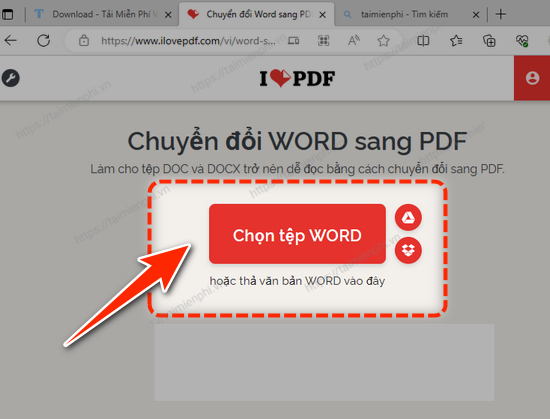Close the Chuyển đổi Word sang PDF tab
550x419 pixels.
[323, 15]
